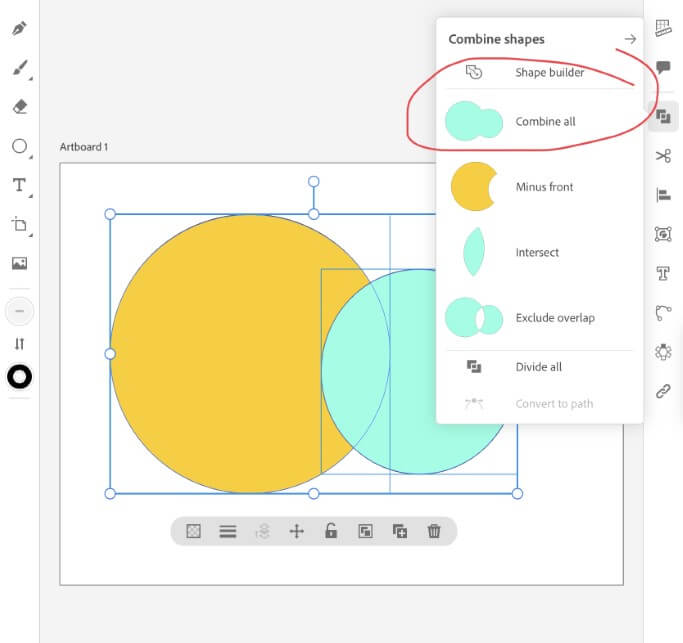Open the Path panel icon
The image size is (683, 643).
point(663,312)
